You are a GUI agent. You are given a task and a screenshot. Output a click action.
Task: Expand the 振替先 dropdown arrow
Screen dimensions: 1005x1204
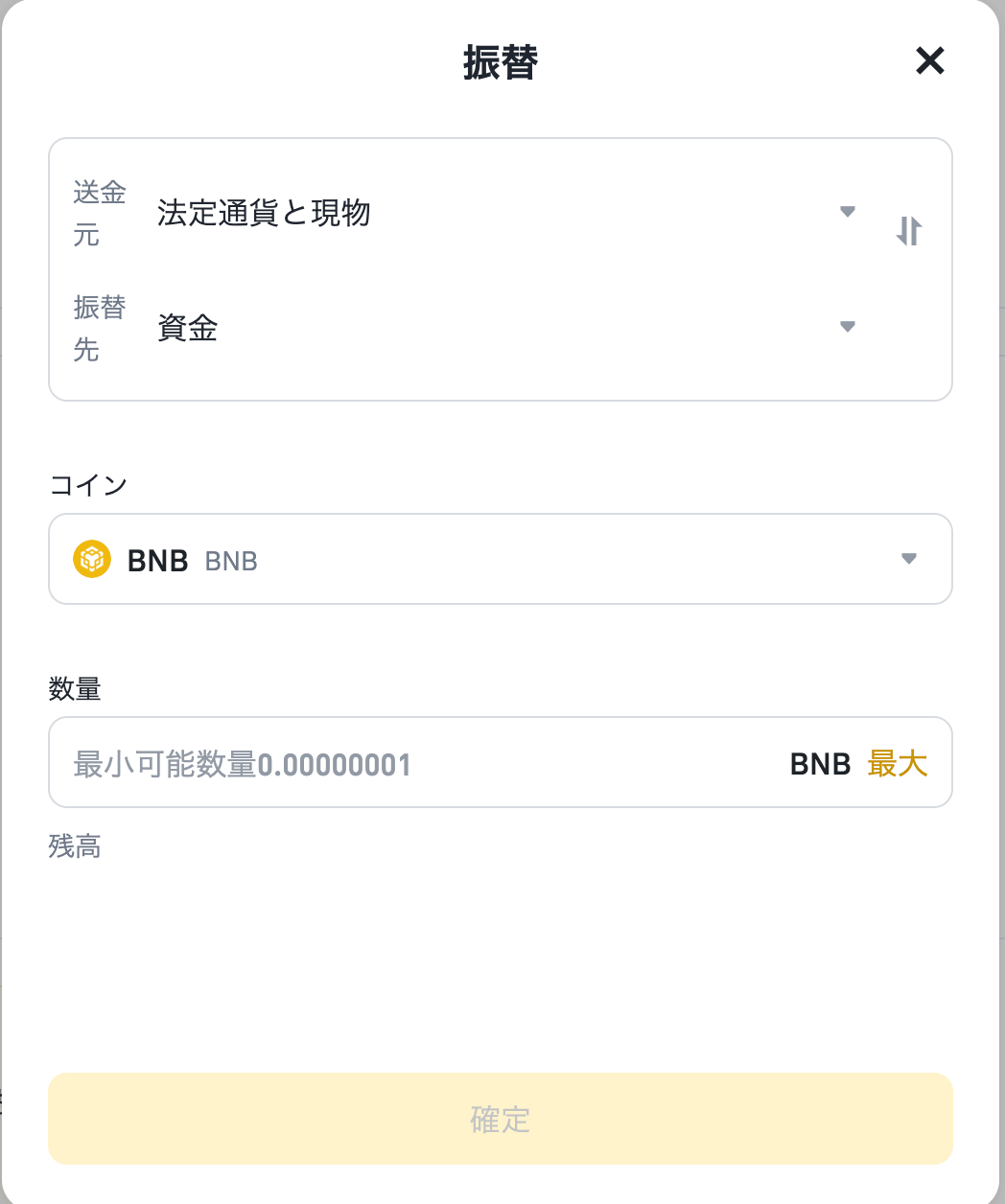(848, 327)
